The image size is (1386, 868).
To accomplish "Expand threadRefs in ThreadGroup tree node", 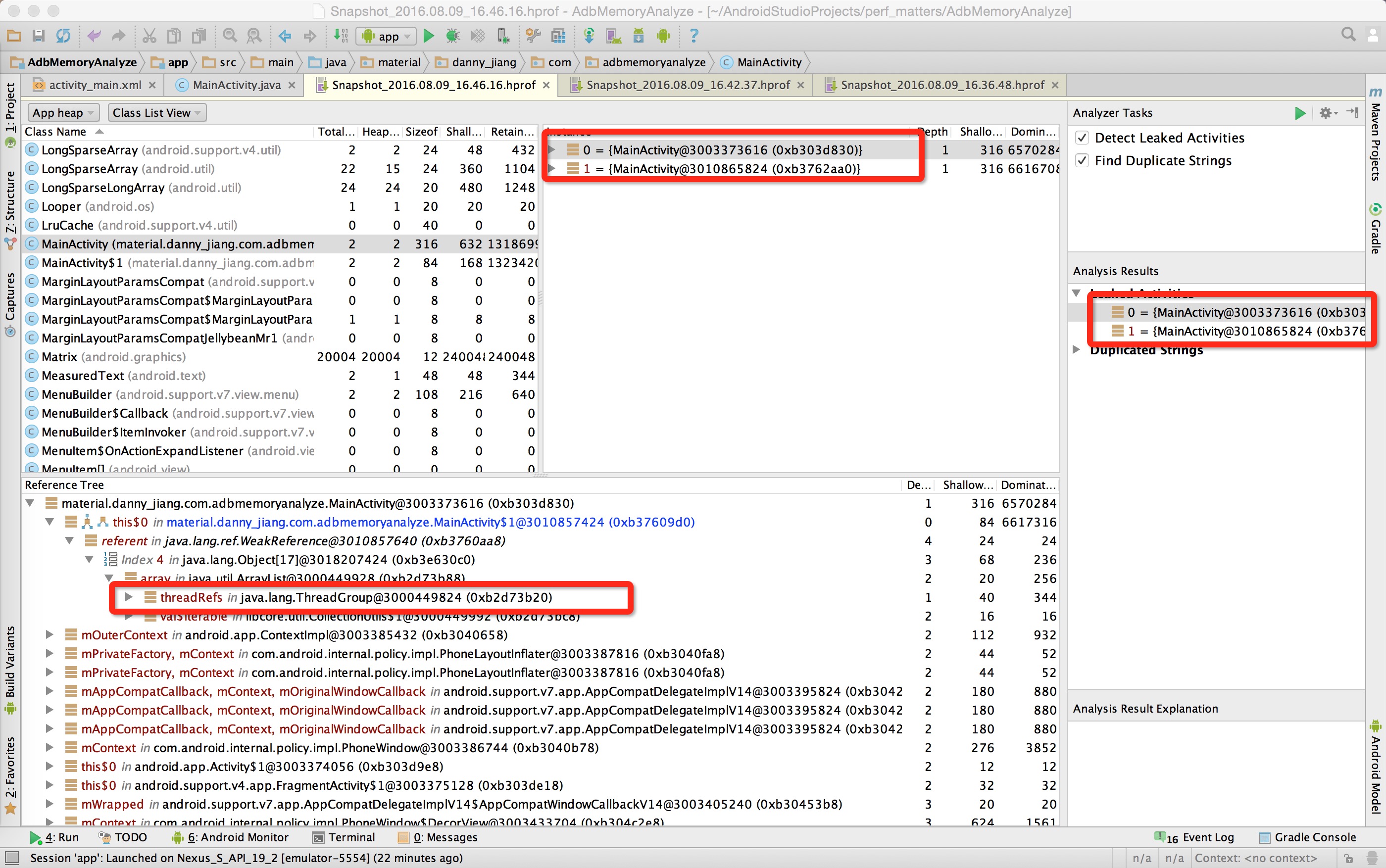I will pos(129,597).
